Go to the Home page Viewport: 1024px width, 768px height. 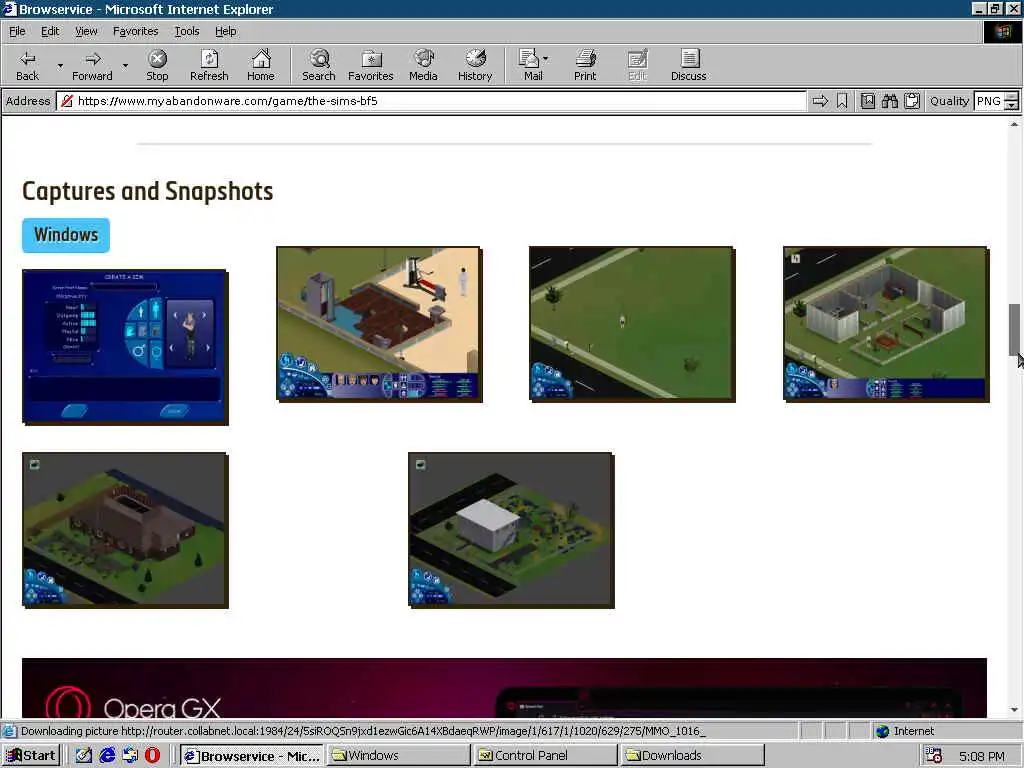261,65
